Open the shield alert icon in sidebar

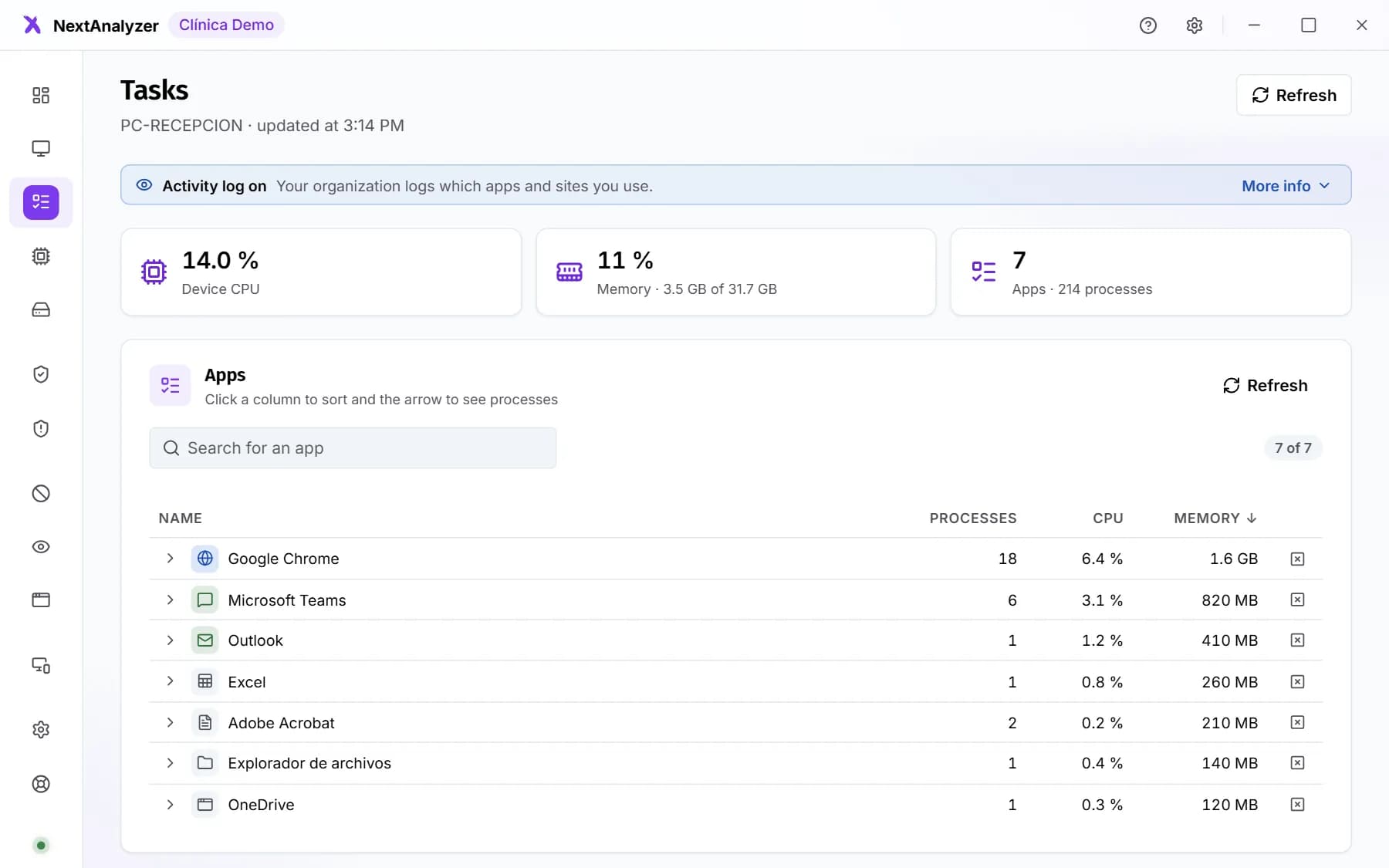[41, 428]
